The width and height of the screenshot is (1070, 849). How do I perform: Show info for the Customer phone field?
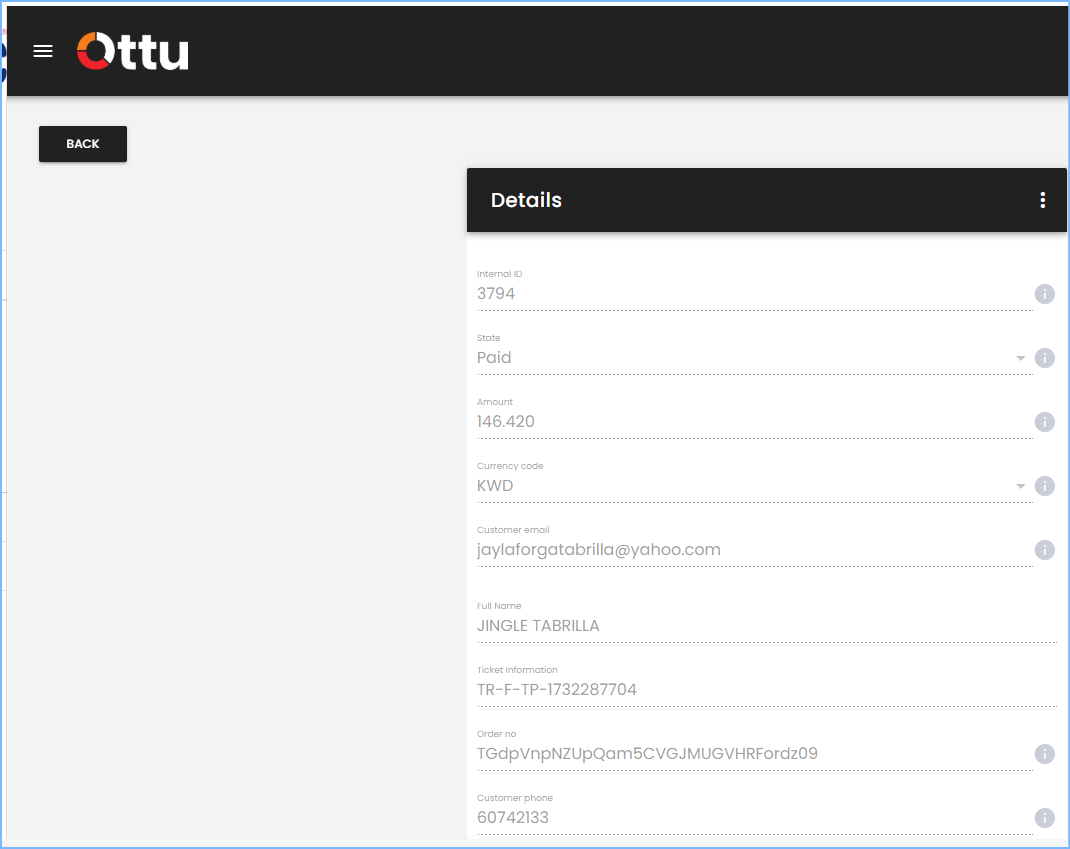click(x=1044, y=818)
